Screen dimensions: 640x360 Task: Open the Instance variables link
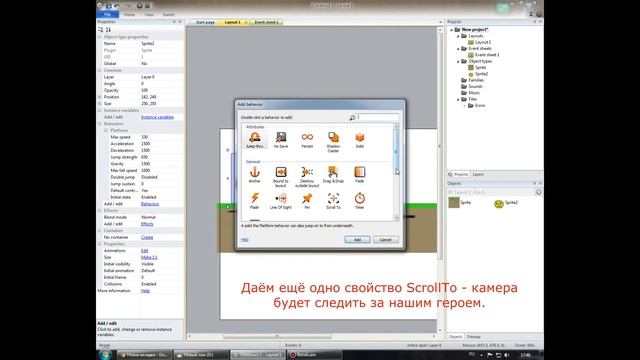pyautogui.click(x=157, y=117)
